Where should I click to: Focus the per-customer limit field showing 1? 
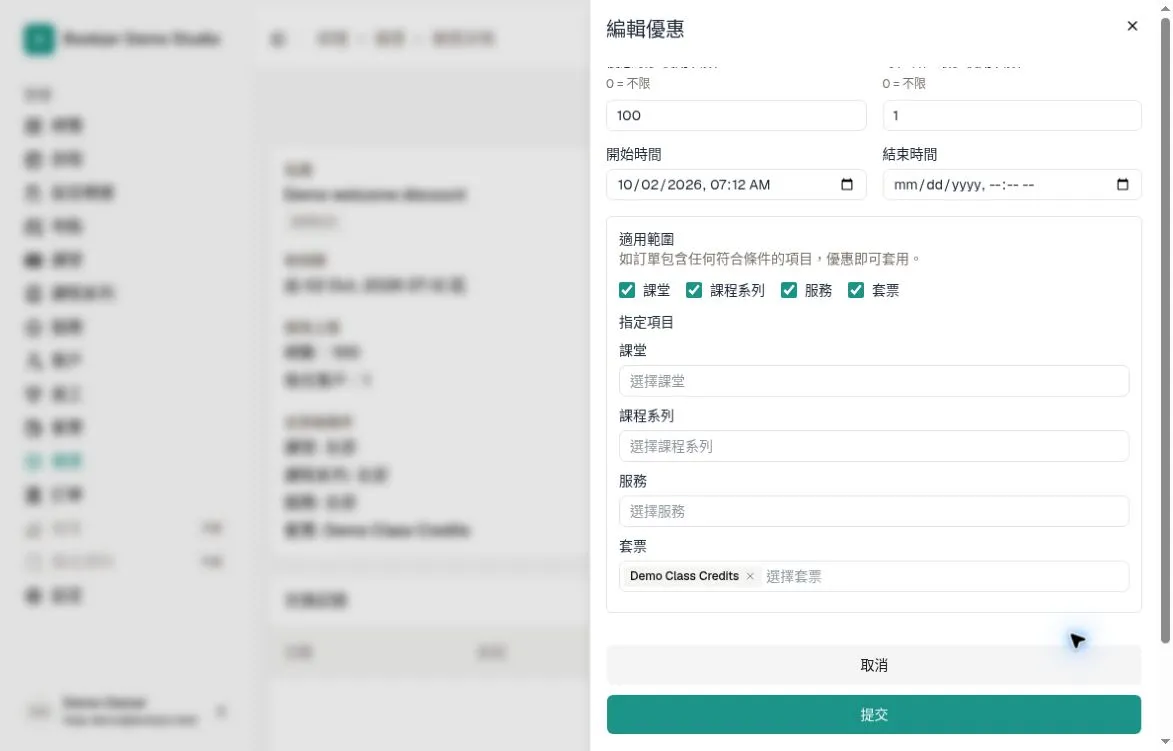click(1011, 115)
